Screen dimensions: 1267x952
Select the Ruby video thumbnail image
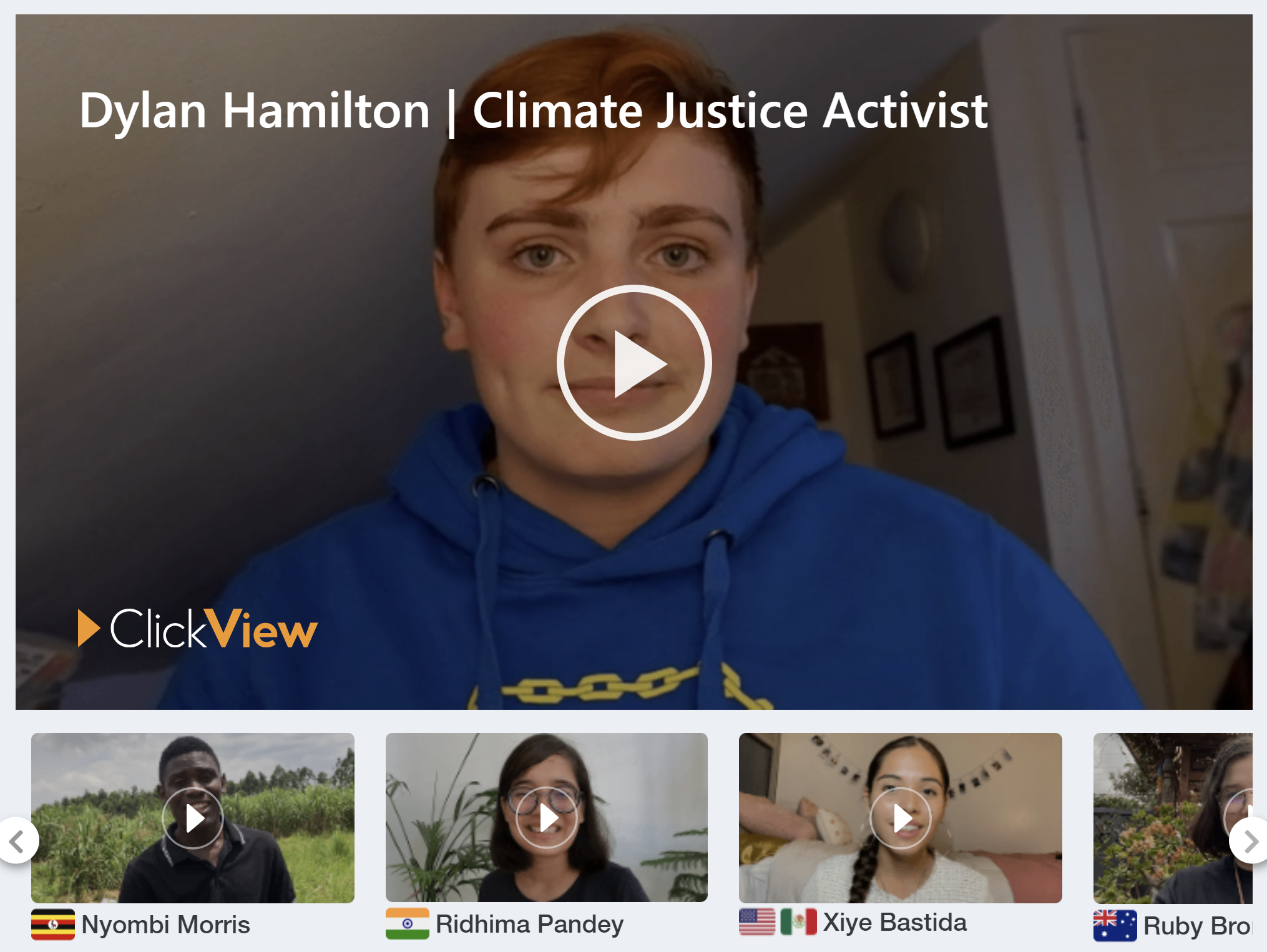click(x=1173, y=818)
